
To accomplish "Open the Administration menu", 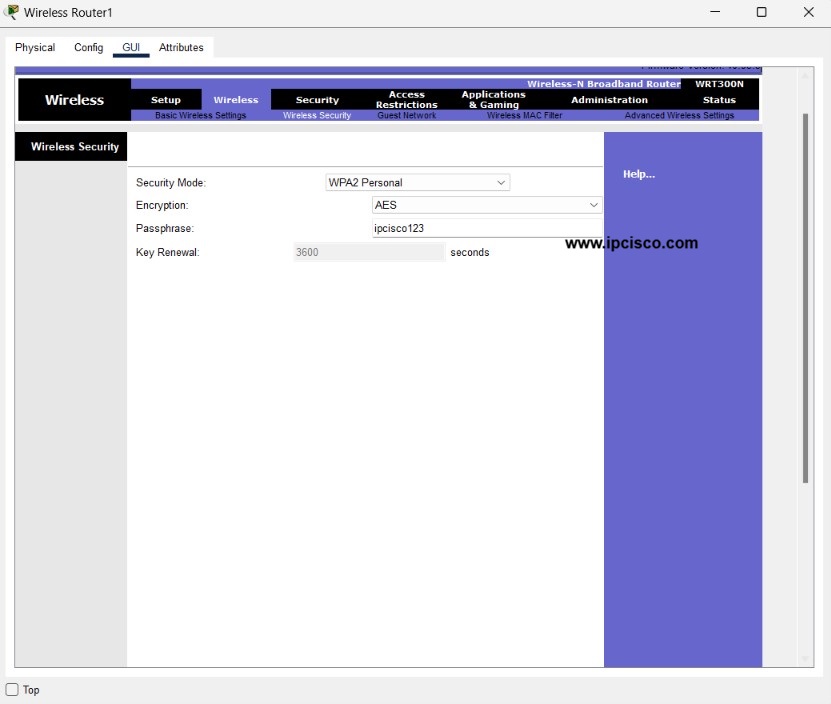I will [609, 100].
